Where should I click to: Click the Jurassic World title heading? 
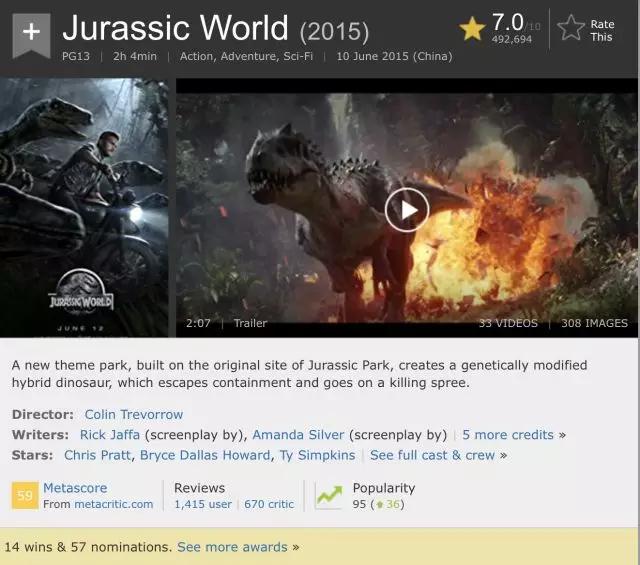click(x=175, y=28)
